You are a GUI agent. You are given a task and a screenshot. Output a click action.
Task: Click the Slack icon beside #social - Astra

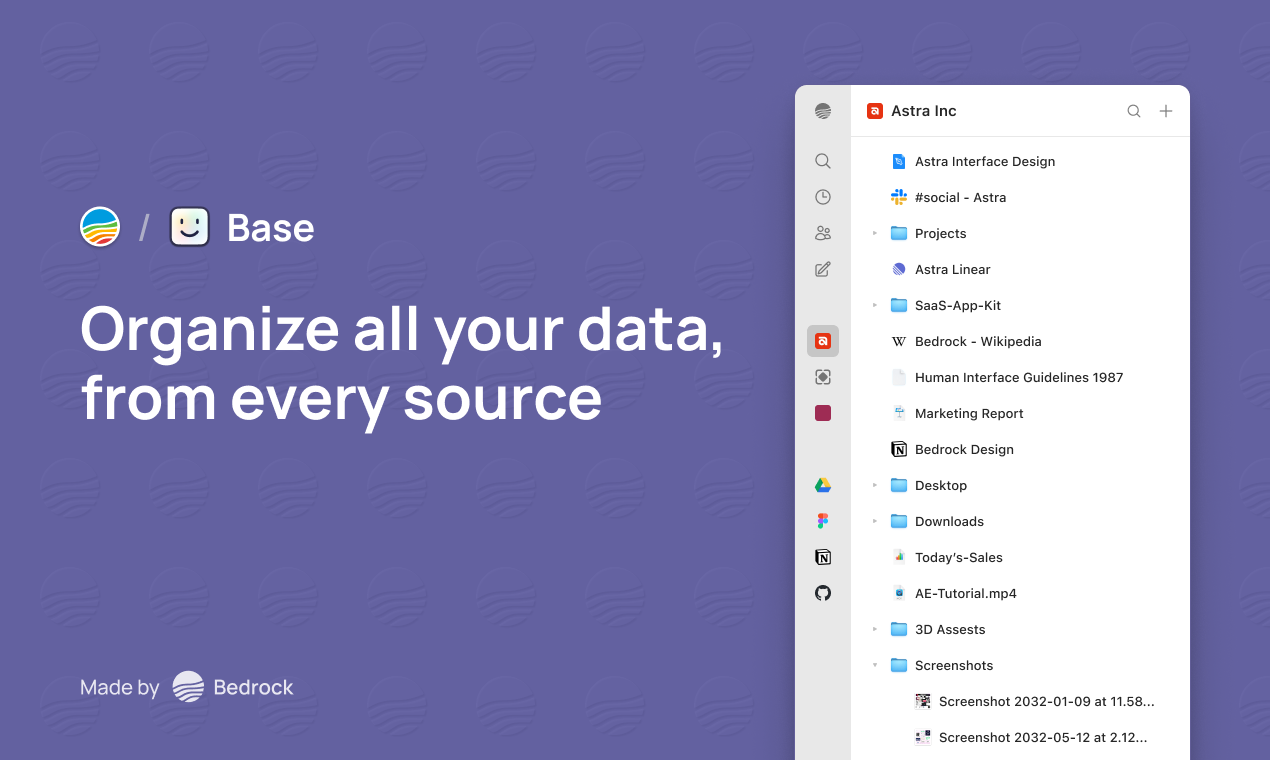tap(899, 197)
